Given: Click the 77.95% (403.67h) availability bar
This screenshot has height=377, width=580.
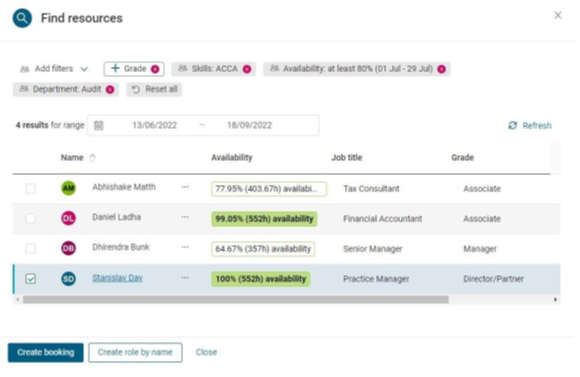Looking at the screenshot, I should (x=269, y=189).
